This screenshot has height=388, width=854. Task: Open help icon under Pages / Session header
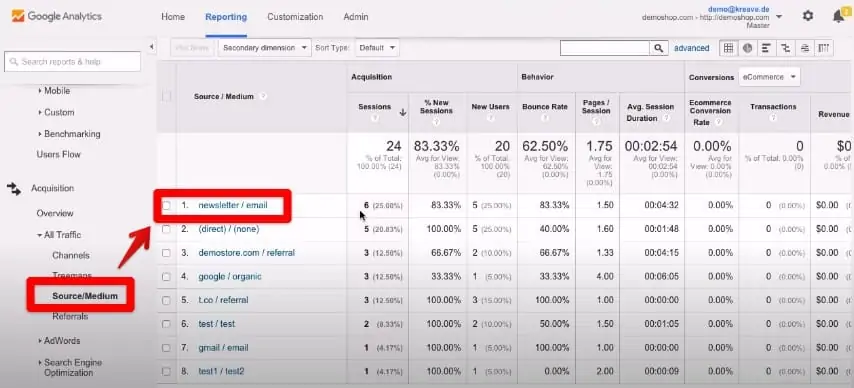coord(596,122)
